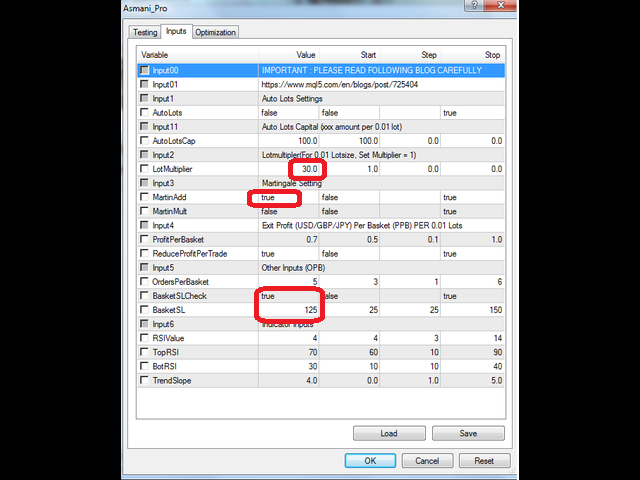
Task: Edit the TrendSlope value 4.0
Action: (289, 380)
